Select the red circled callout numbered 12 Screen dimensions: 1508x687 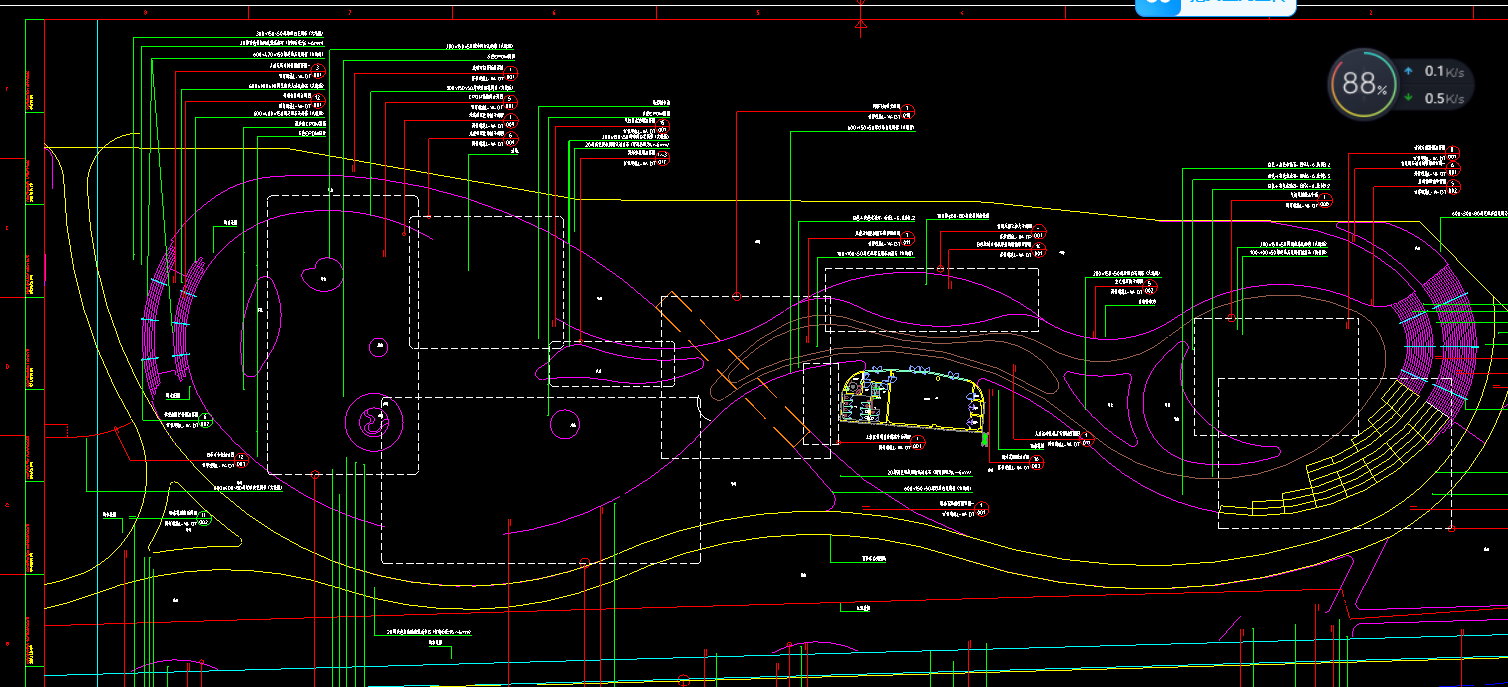(240, 458)
